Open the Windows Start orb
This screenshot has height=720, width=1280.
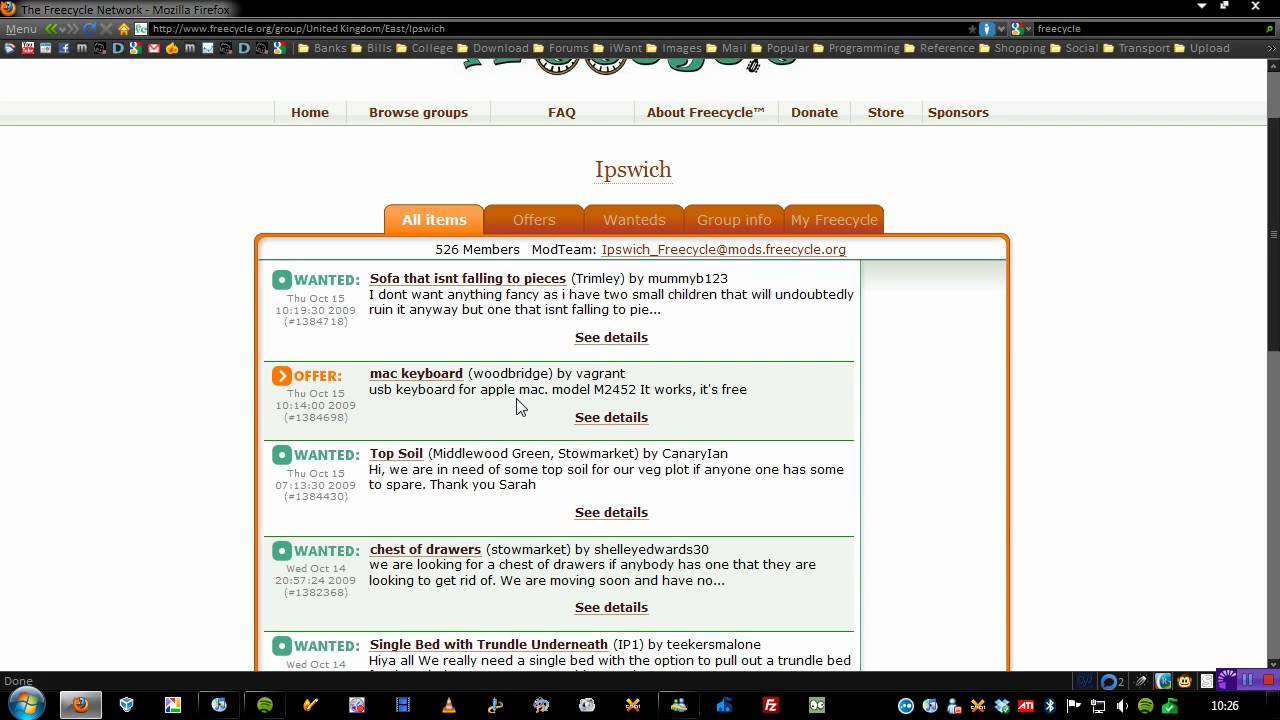tap(26, 703)
